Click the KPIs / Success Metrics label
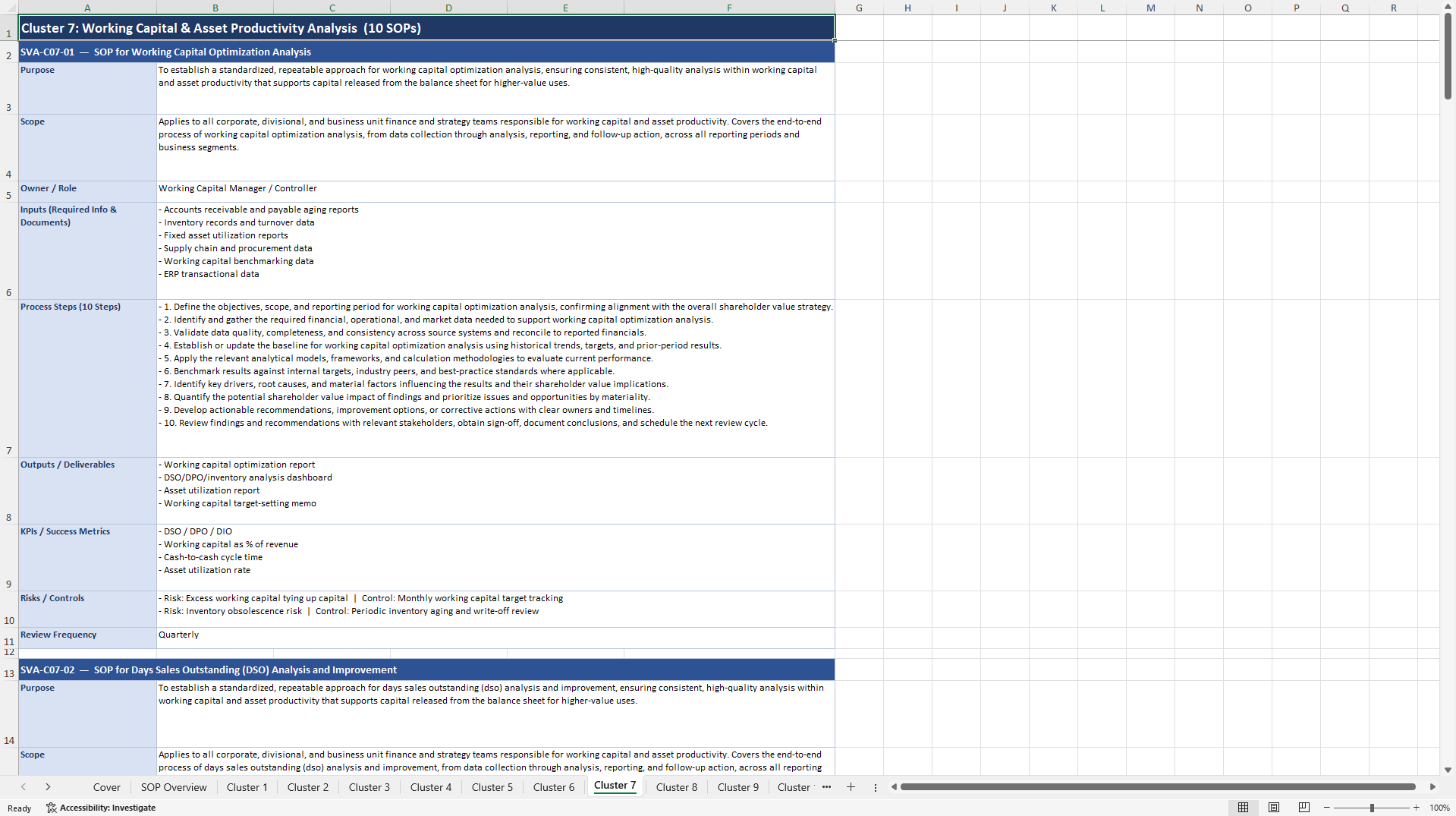Viewport: 1456px width, 816px height. coord(87,557)
